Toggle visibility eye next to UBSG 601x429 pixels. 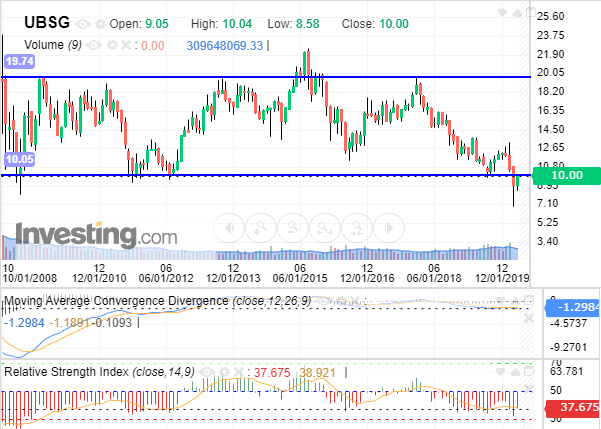[82, 25]
